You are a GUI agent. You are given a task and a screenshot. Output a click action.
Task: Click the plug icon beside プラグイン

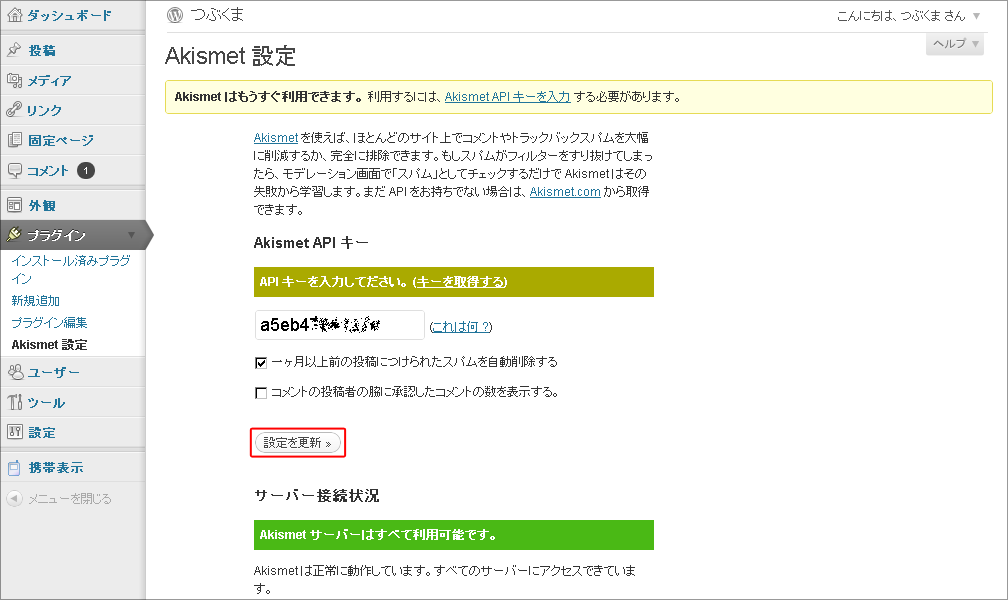(x=14, y=235)
